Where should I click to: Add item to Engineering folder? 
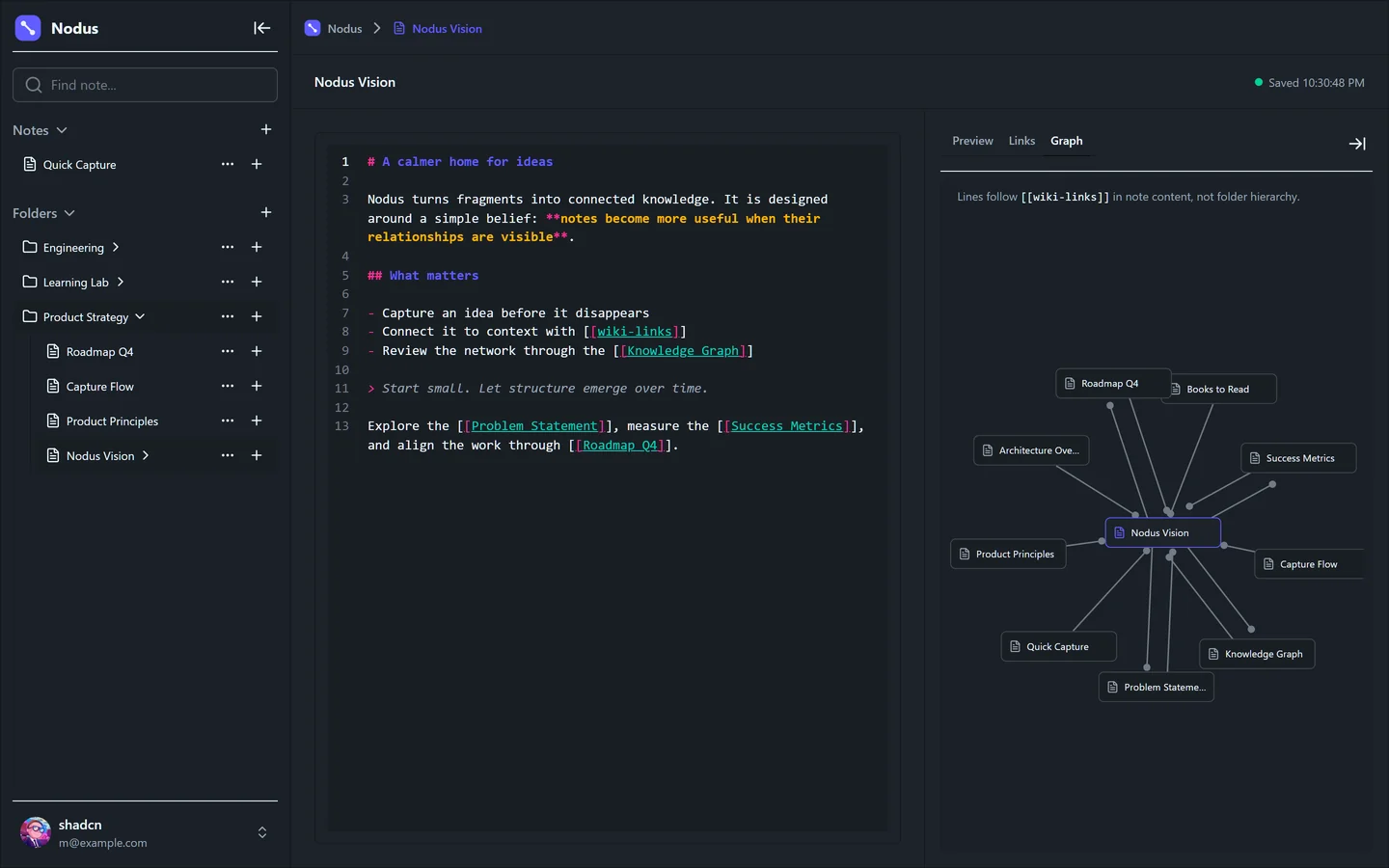click(257, 247)
